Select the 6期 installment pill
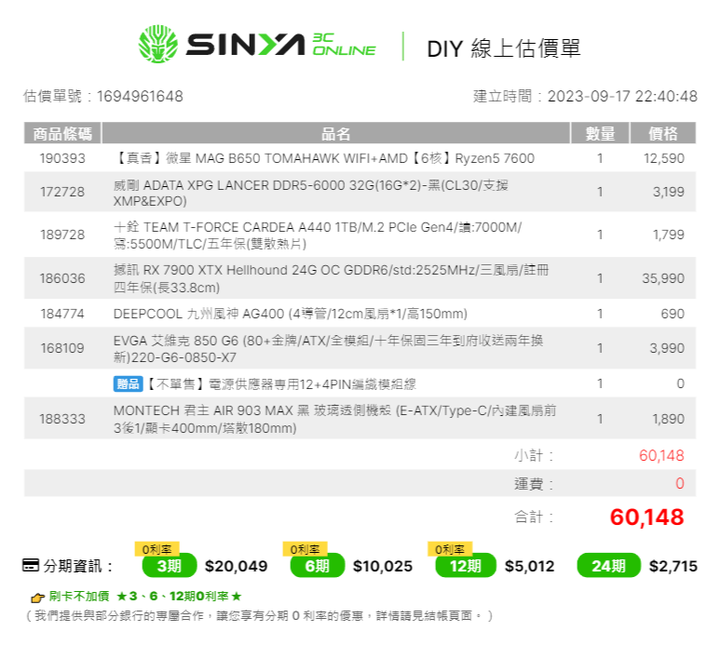Image resolution: width=720 pixels, height=645 pixels. 317,566
